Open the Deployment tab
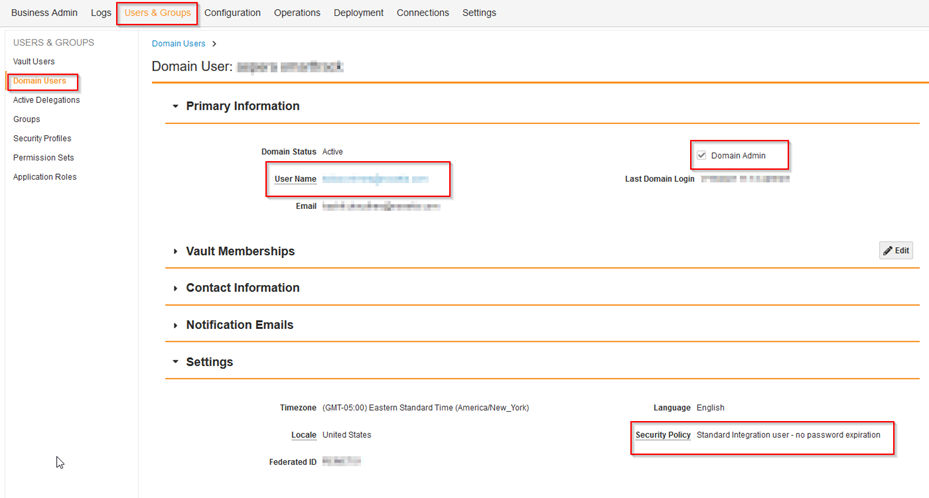This screenshot has width=929, height=498. [358, 13]
